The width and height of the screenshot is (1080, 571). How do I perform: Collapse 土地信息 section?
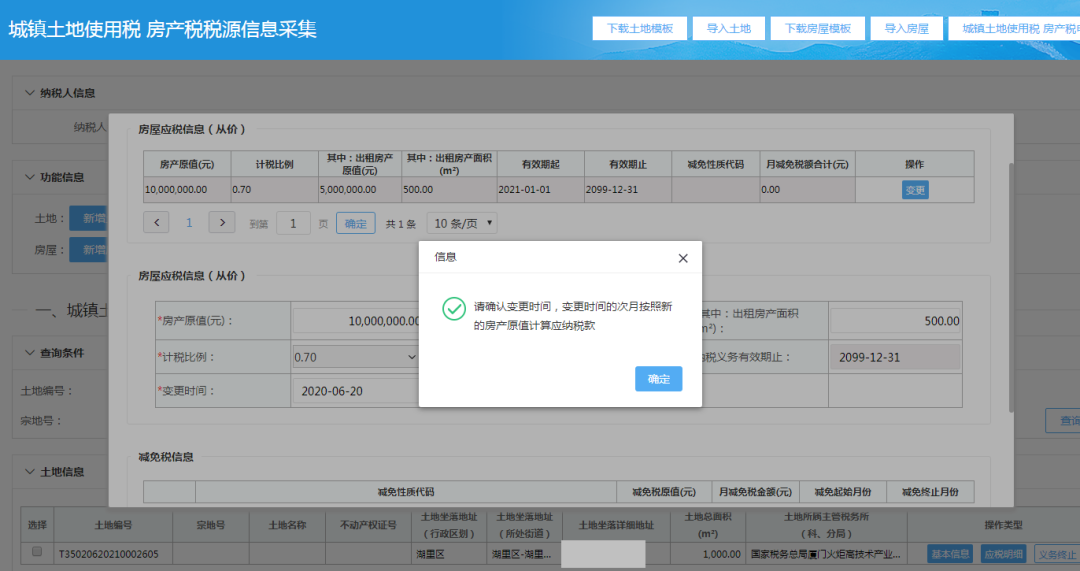[30, 472]
